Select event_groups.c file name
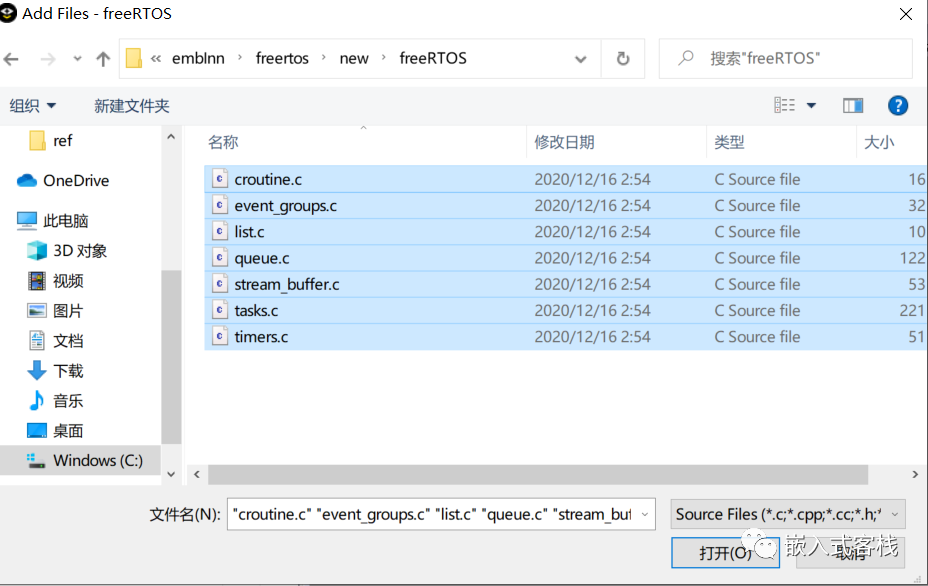 [x=285, y=205]
